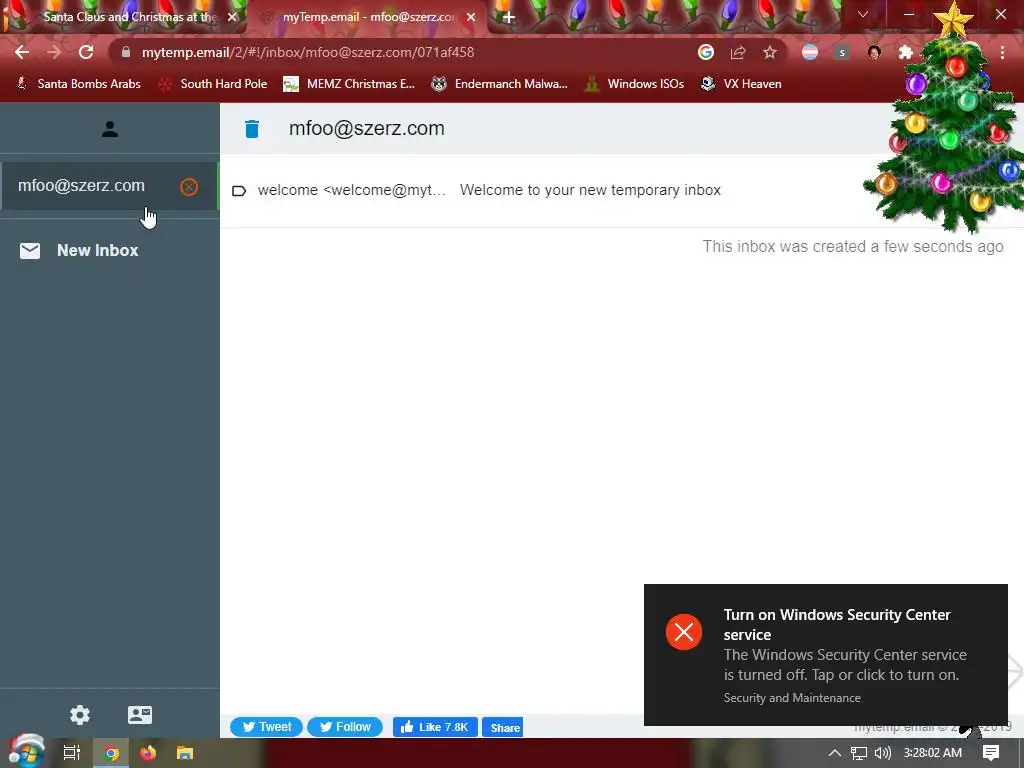Open Chrome three-dot menu

click(1002, 52)
